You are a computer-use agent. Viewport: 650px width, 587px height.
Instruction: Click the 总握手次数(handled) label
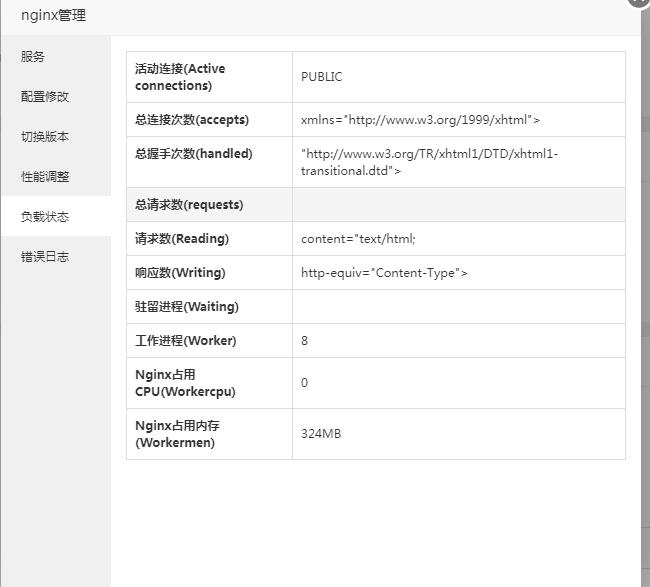(194, 154)
